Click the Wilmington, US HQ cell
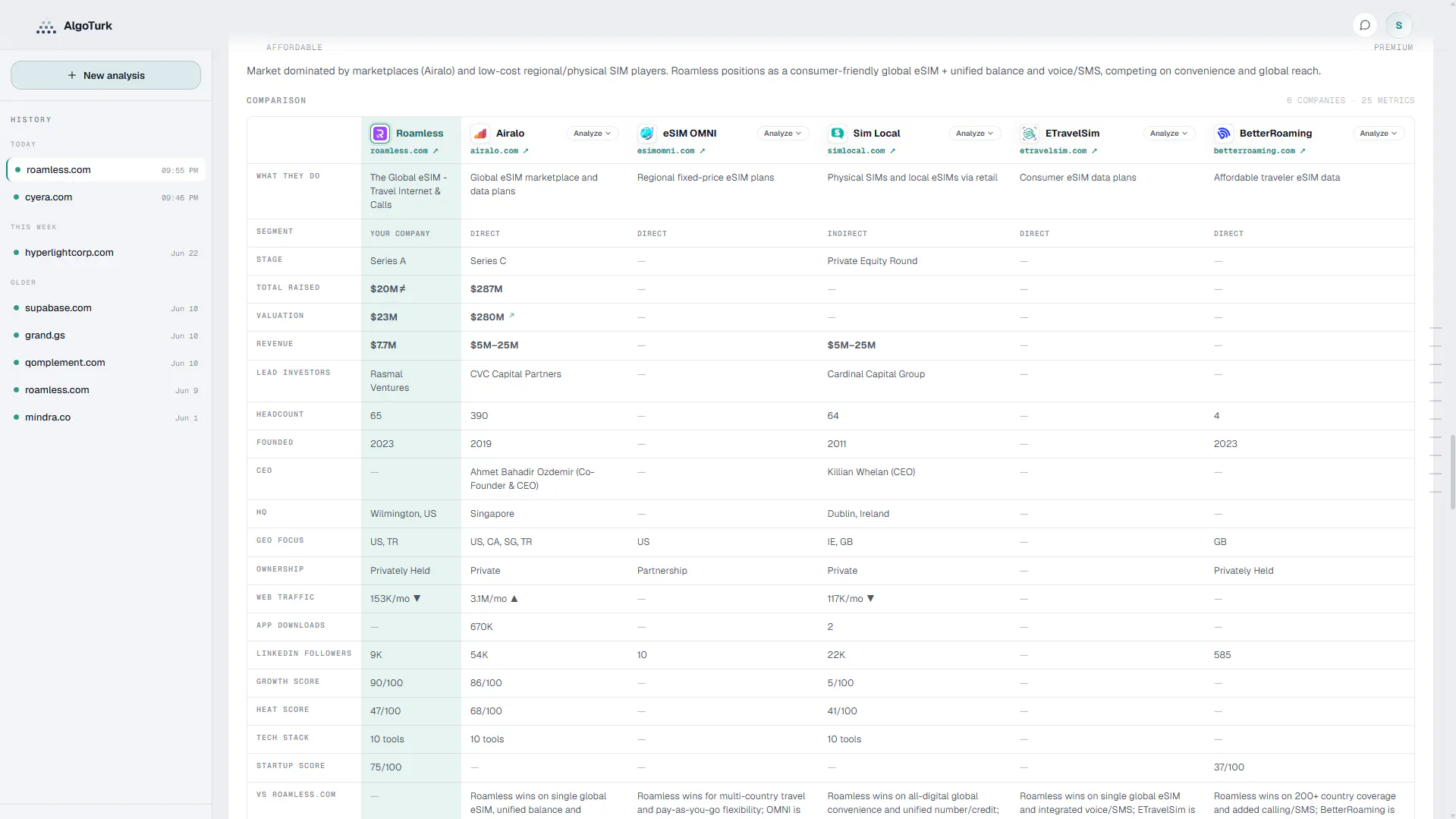1456x819 pixels. coord(403,514)
